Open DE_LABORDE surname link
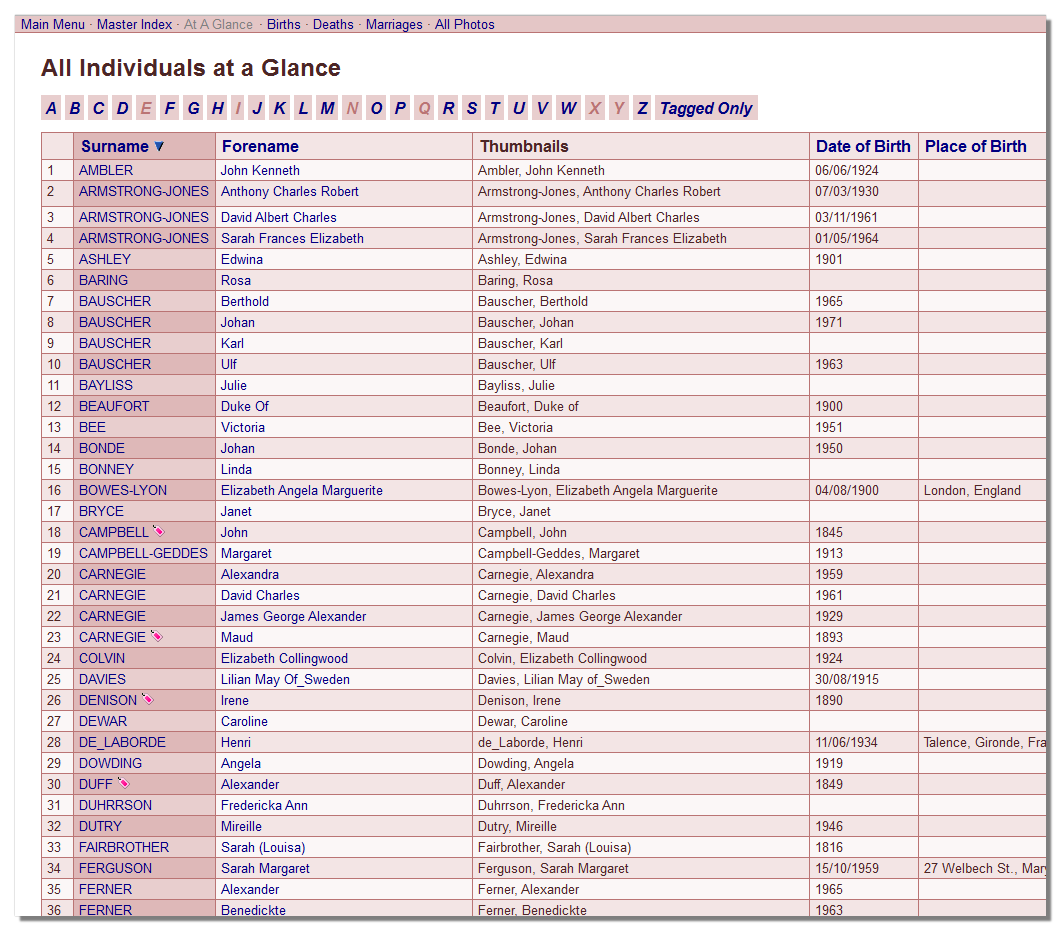The image size is (1061, 931). (x=122, y=742)
